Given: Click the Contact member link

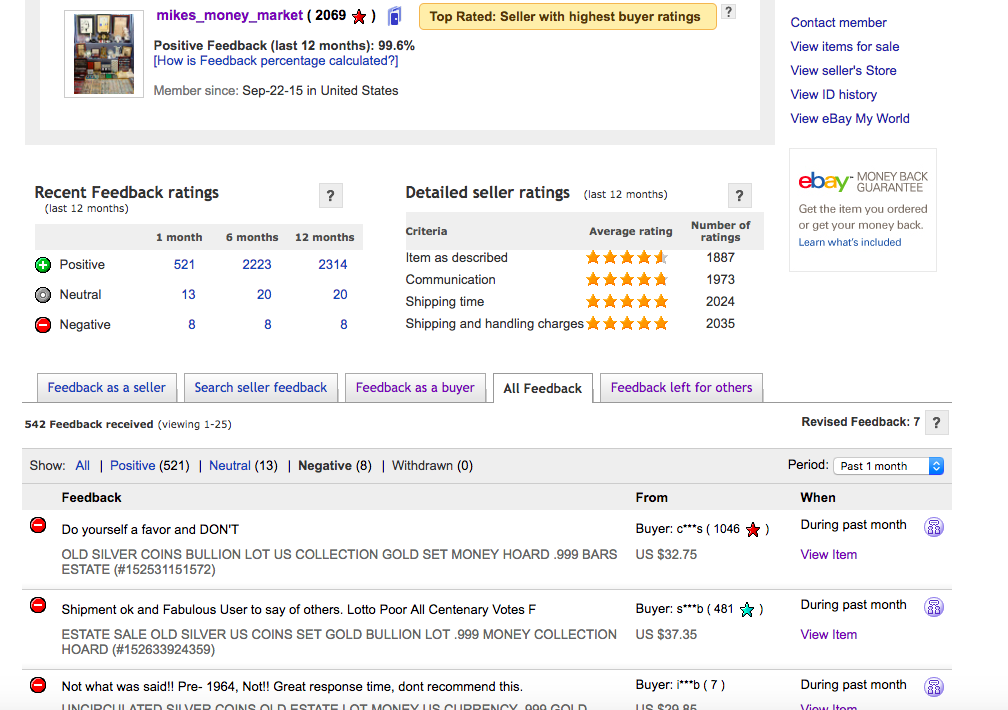Looking at the screenshot, I should point(838,23).
